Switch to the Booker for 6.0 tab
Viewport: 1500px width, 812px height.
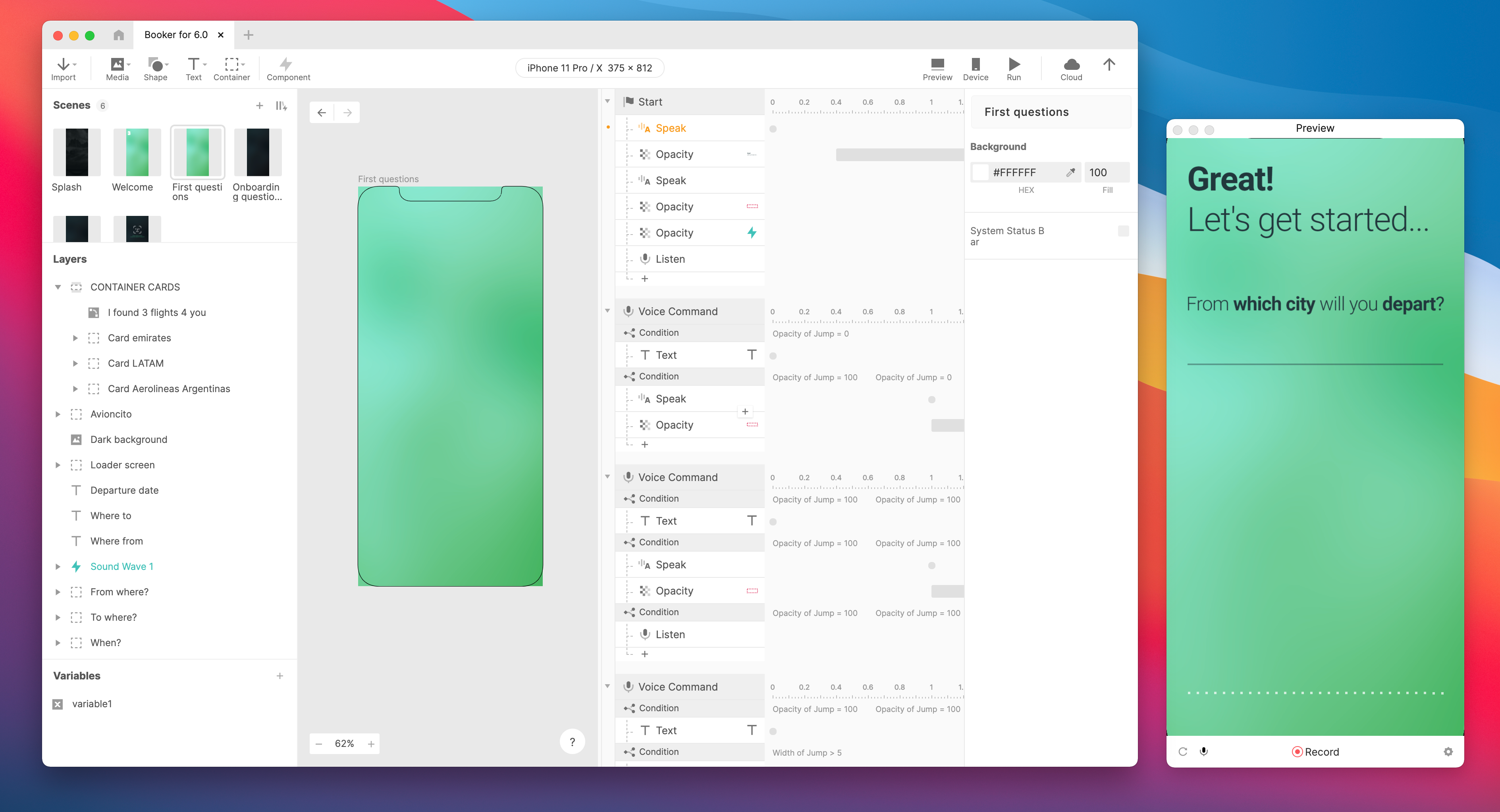click(x=176, y=35)
